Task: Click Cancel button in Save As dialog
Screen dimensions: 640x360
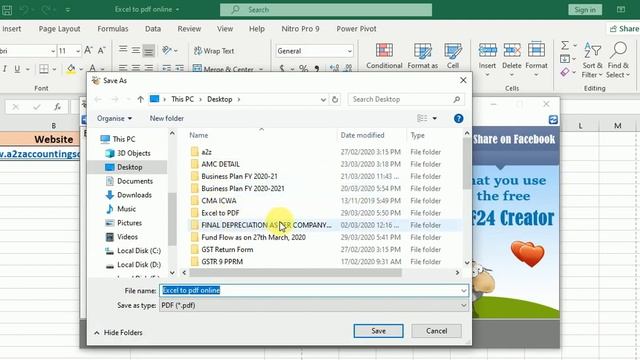Action: pos(436,331)
